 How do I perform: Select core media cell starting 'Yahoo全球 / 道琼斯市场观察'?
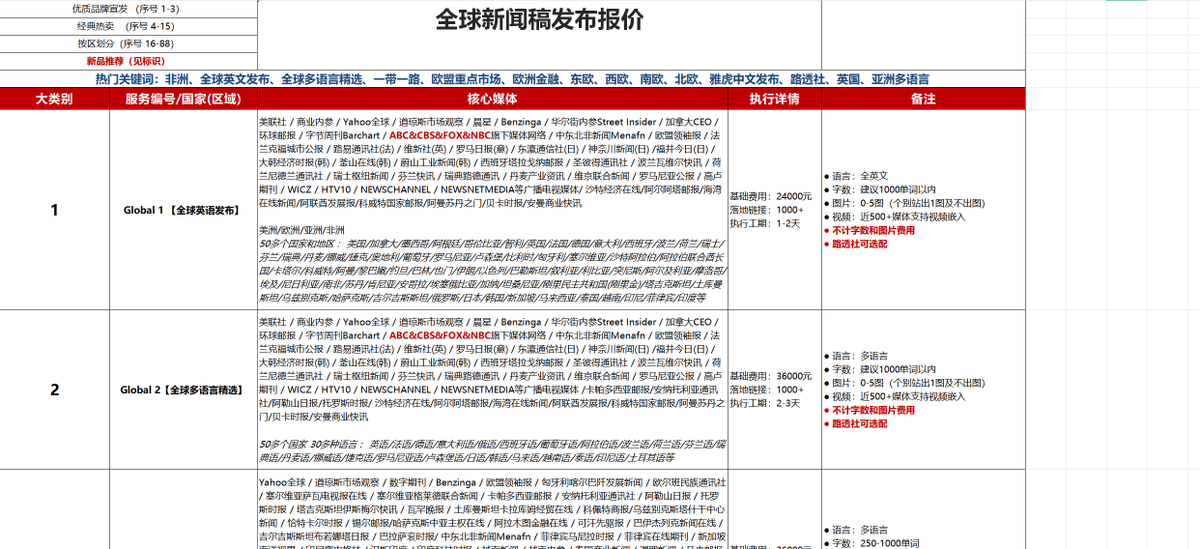(x=492, y=509)
